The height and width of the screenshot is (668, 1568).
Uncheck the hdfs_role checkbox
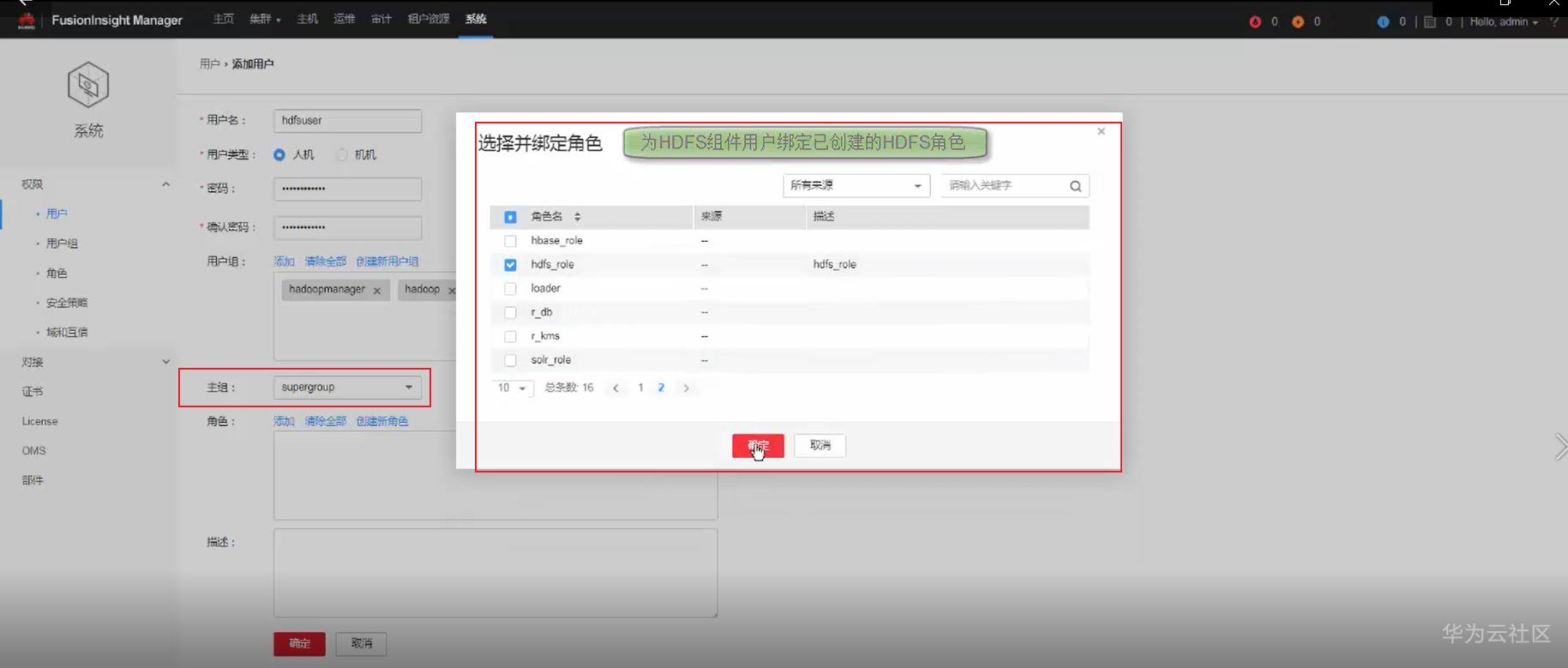tap(510, 265)
